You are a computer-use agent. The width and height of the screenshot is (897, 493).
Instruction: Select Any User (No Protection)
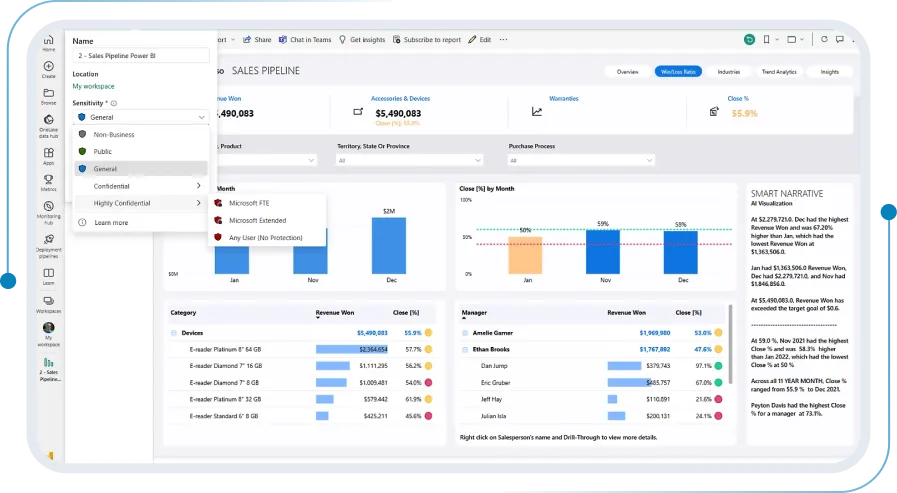click(x=267, y=237)
